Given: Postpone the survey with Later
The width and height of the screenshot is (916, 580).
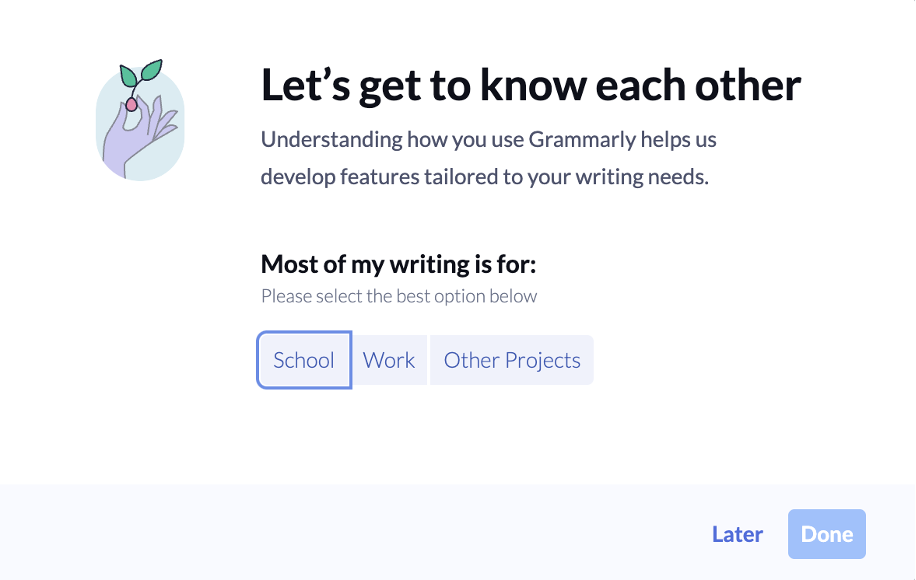Looking at the screenshot, I should (x=737, y=534).
